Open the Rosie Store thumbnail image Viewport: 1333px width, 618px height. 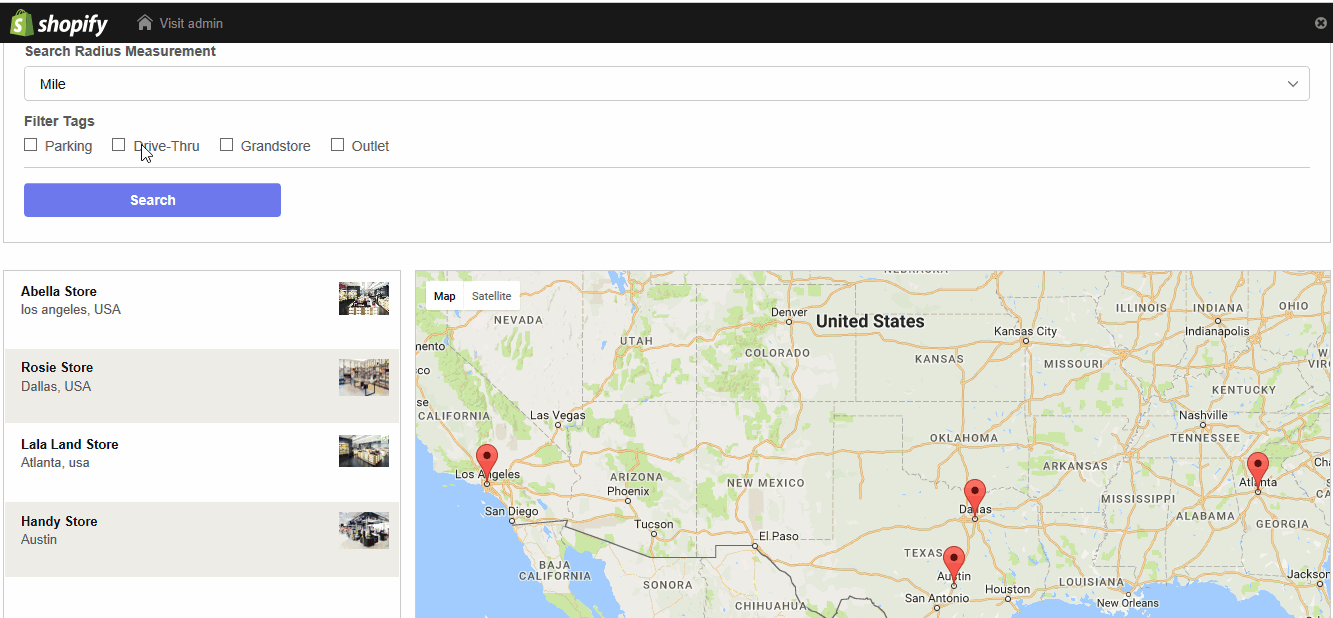[364, 377]
